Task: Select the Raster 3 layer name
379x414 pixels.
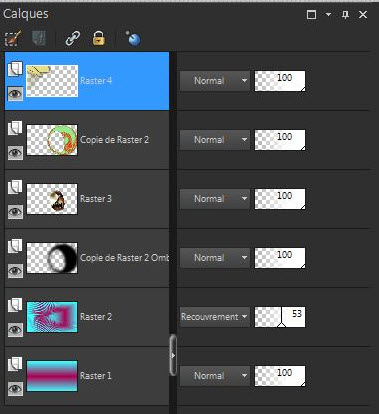Action: (x=96, y=199)
